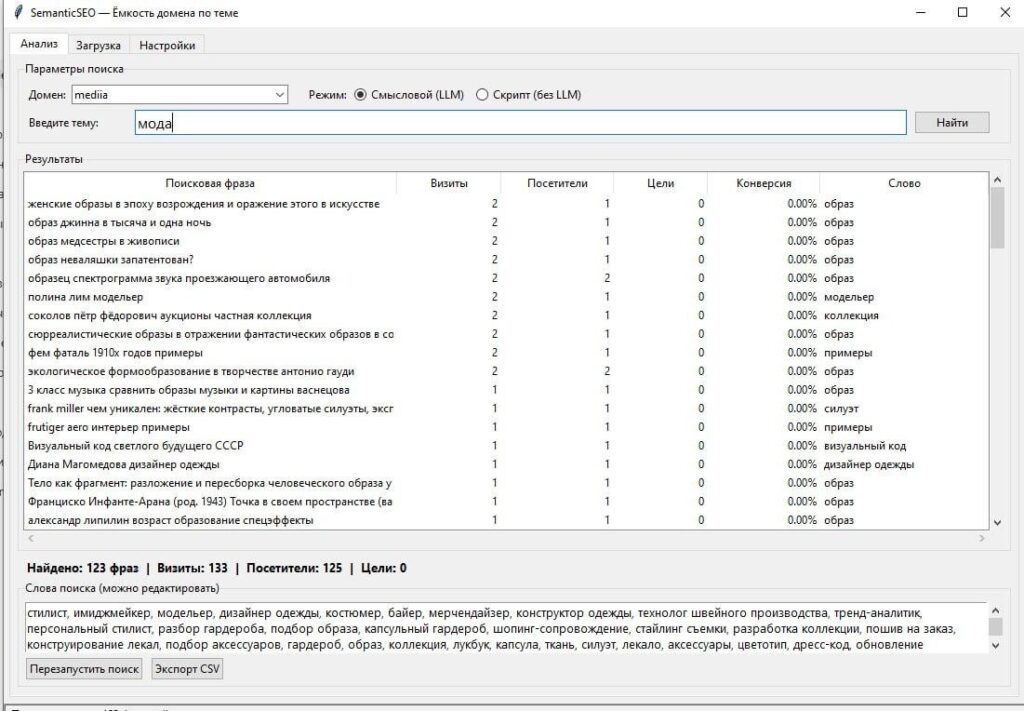This screenshot has width=1024, height=711.
Task: Select row 'frutiger aero интерьер примеры'
Action: 507,427
